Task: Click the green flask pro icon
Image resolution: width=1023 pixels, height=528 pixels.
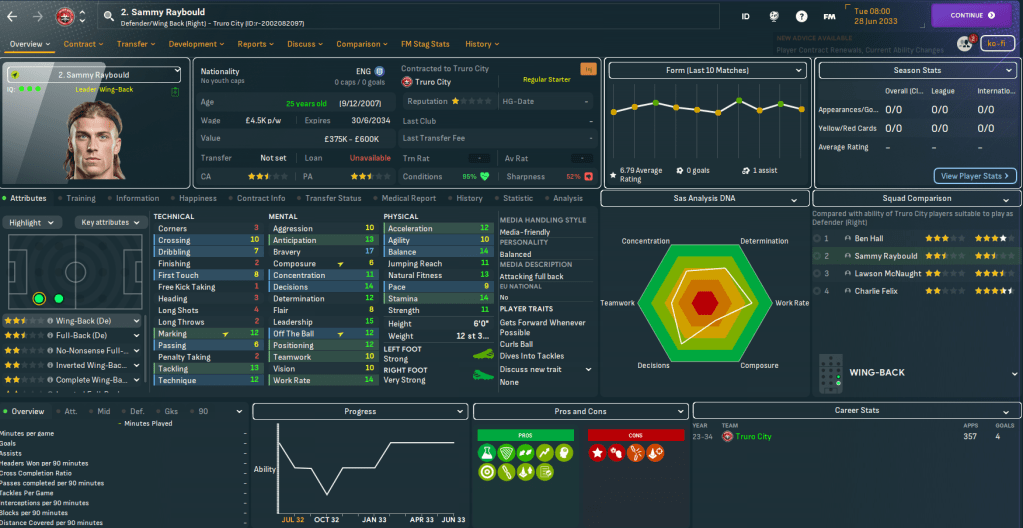Action: point(487,454)
